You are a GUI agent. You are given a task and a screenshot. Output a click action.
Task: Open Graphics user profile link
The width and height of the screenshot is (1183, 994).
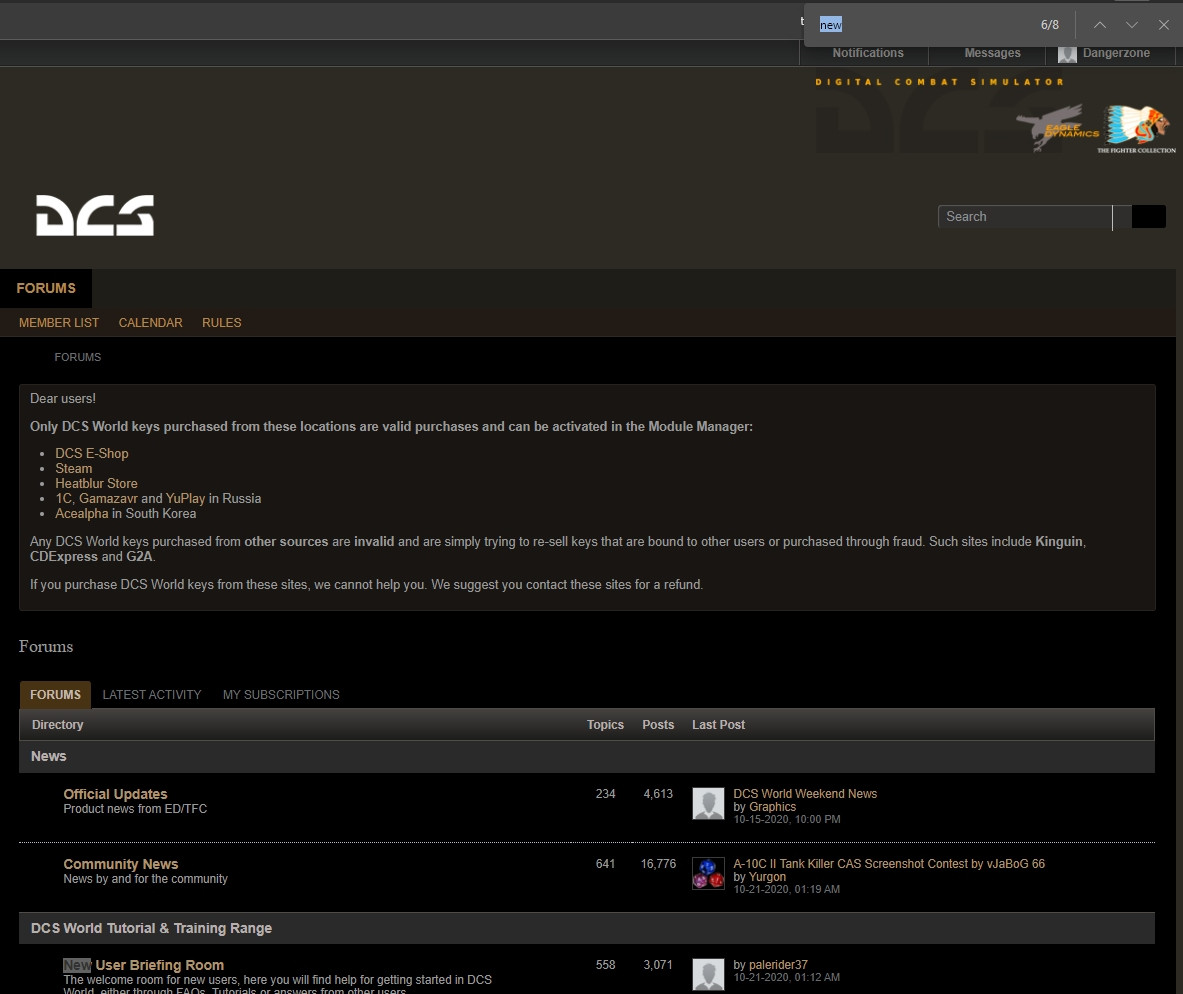(x=772, y=807)
